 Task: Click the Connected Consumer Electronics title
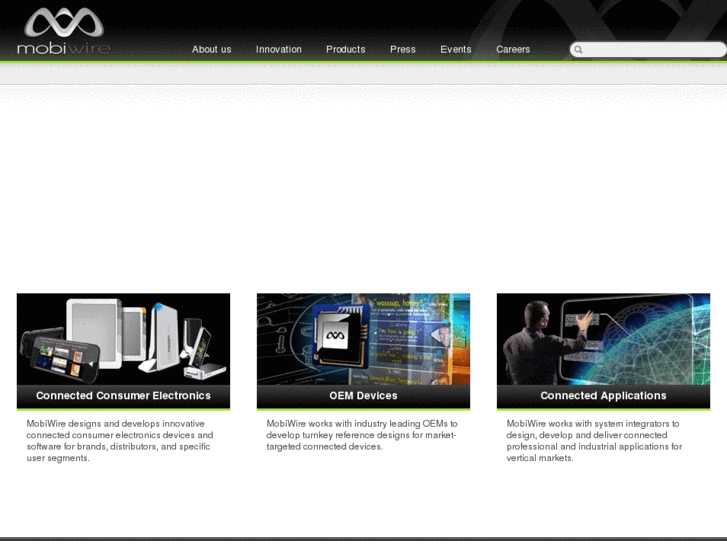coord(123,396)
